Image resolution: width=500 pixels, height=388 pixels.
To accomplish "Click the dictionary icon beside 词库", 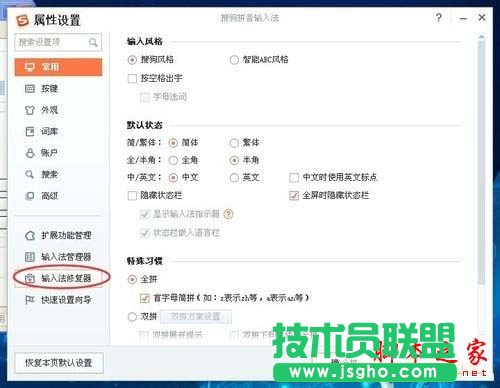I will point(30,131).
